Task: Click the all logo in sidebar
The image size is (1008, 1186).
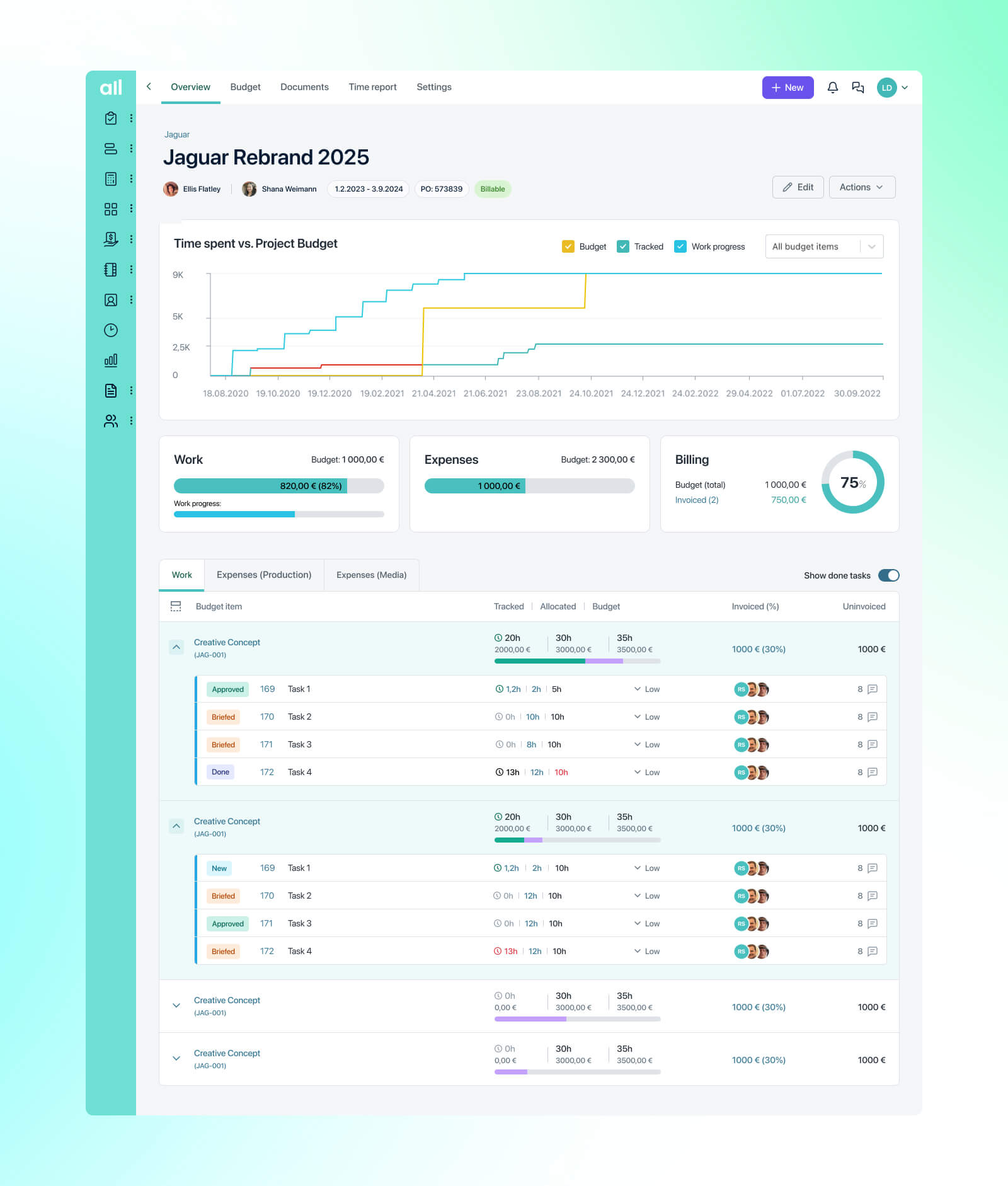Action: (111, 88)
